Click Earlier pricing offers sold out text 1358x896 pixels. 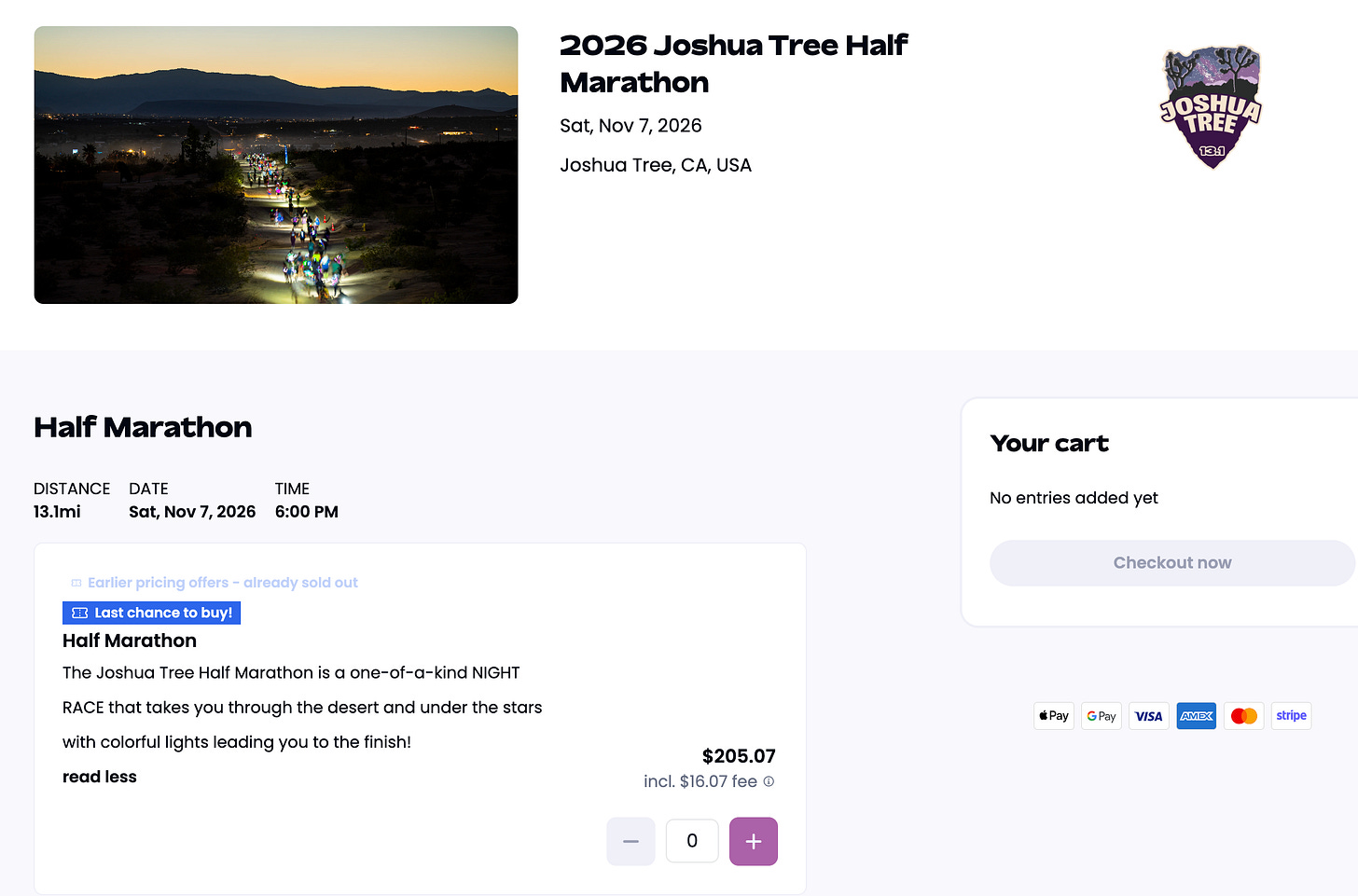(223, 583)
